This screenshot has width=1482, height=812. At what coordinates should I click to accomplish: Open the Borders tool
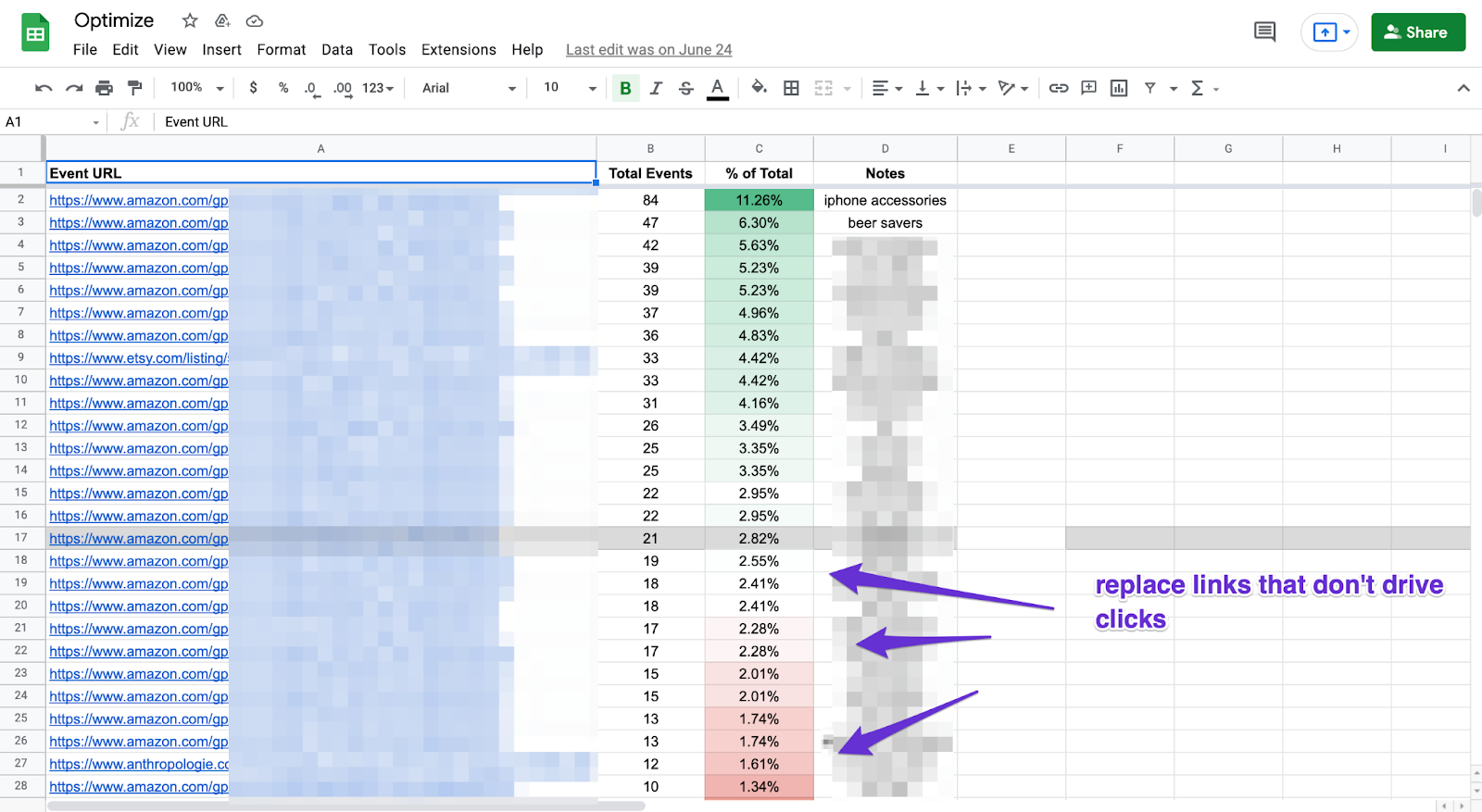click(x=791, y=88)
